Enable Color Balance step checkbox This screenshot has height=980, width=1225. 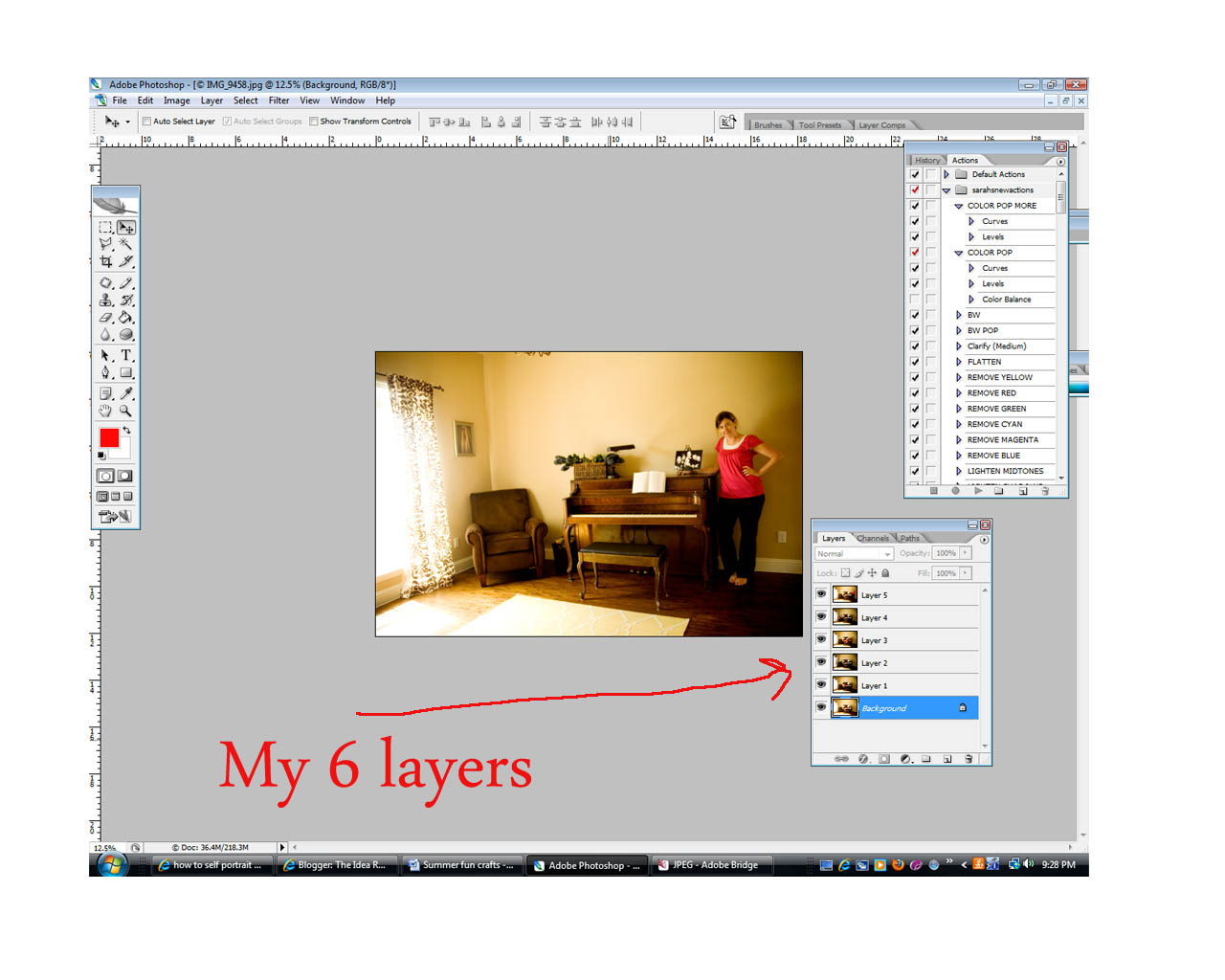[915, 300]
